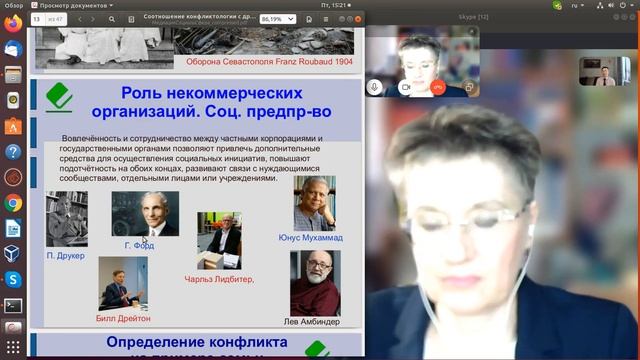This screenshot has height=360, width=640.
Task: Go to next page in document viewer
Action: point(93,19)
